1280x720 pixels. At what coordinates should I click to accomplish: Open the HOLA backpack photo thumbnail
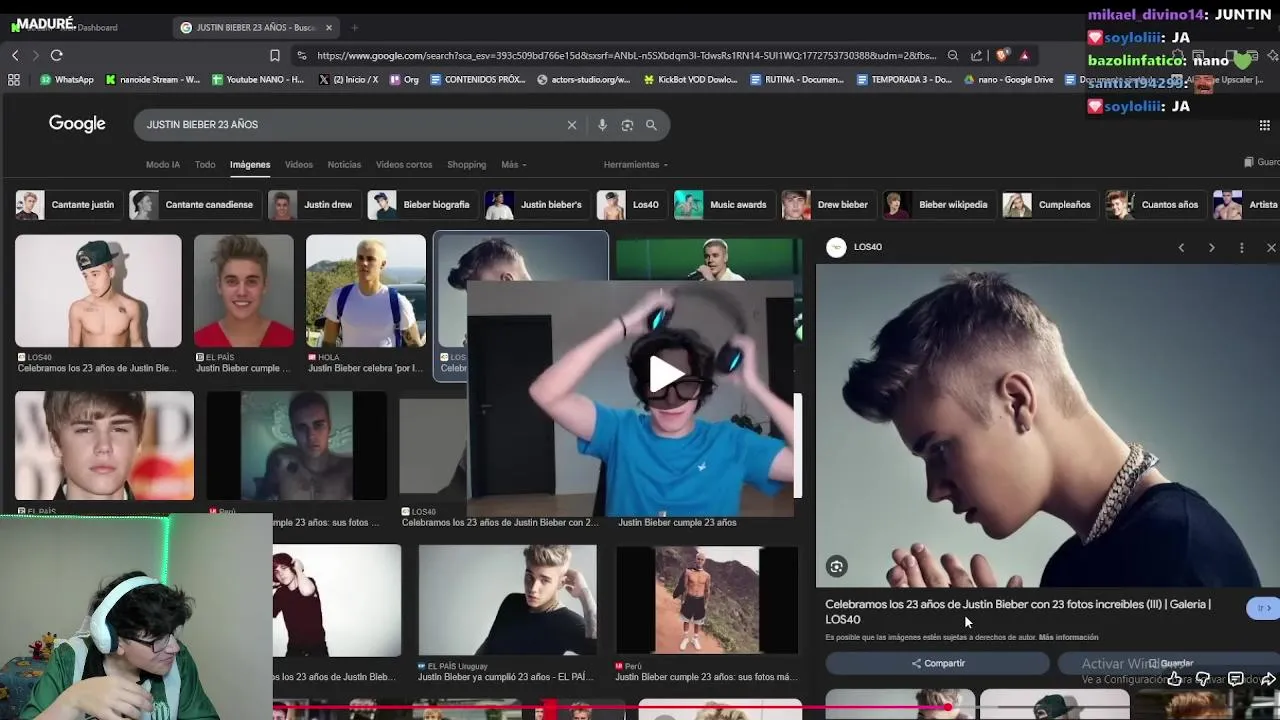coord(365,291)
